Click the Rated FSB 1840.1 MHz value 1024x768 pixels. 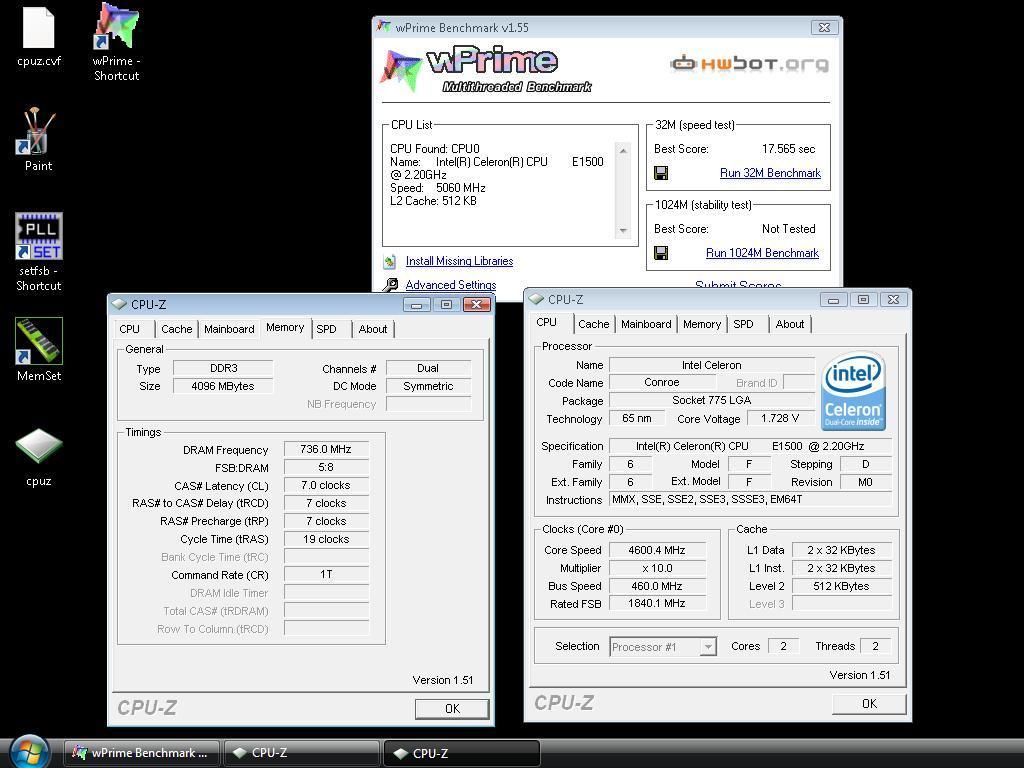pyautogui.click(x=657, y=603)
